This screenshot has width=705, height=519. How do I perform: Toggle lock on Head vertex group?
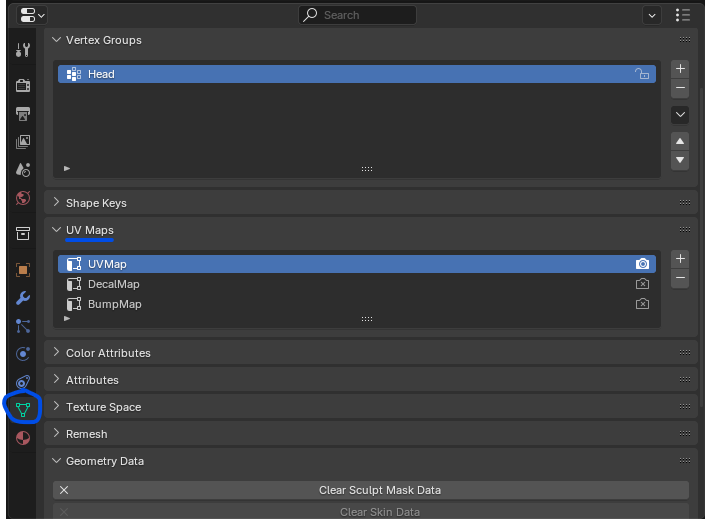pyautogui.click(x=643, y=74)
